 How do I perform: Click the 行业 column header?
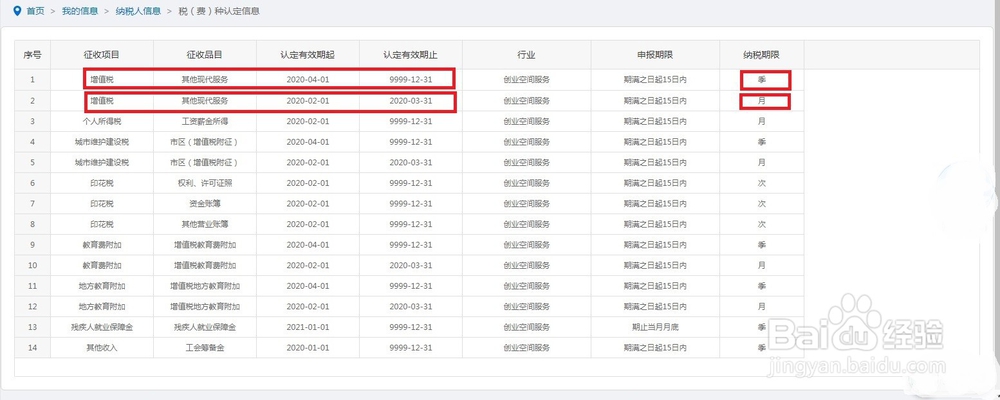tap(526, 55)
